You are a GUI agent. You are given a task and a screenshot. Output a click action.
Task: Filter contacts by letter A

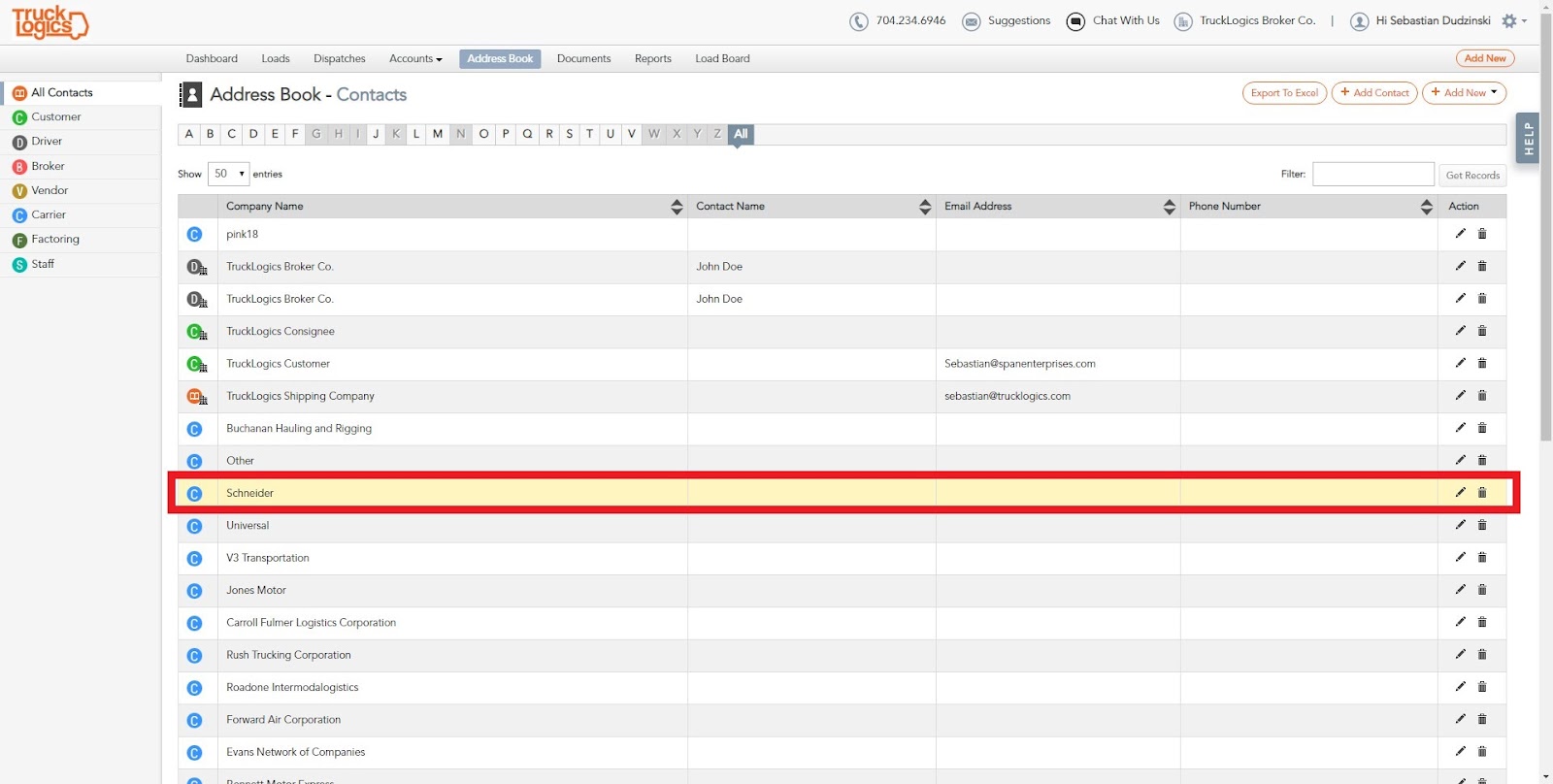click(189, 134)
